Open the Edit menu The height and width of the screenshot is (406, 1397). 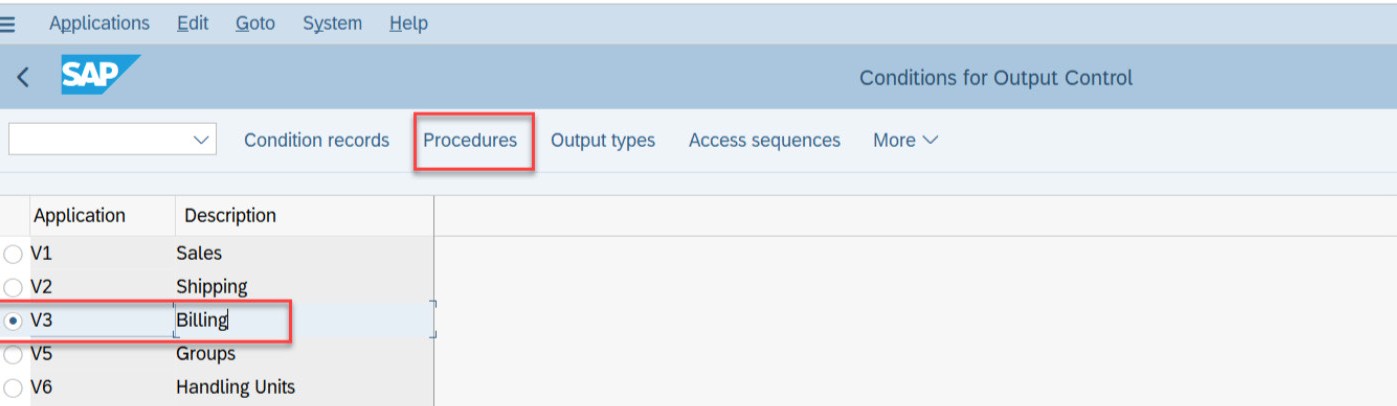[x=193, y=23]
